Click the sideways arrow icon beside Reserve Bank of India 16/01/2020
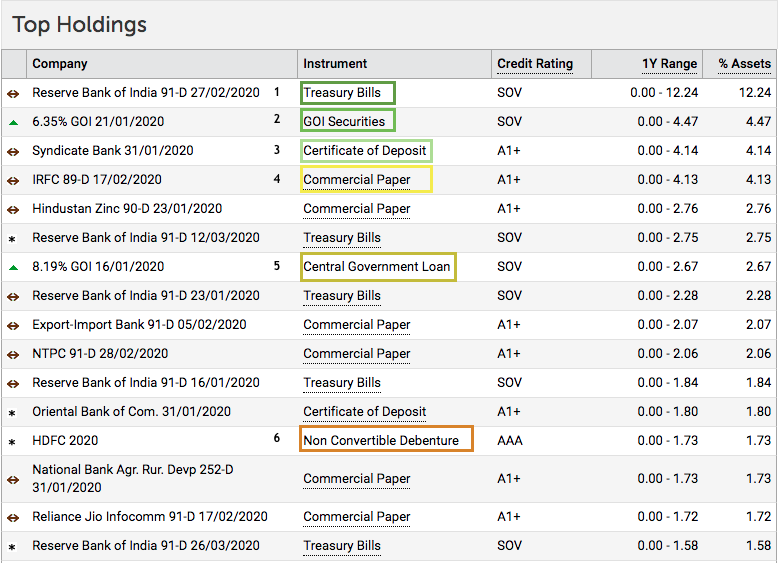 [x=13, y=384]
